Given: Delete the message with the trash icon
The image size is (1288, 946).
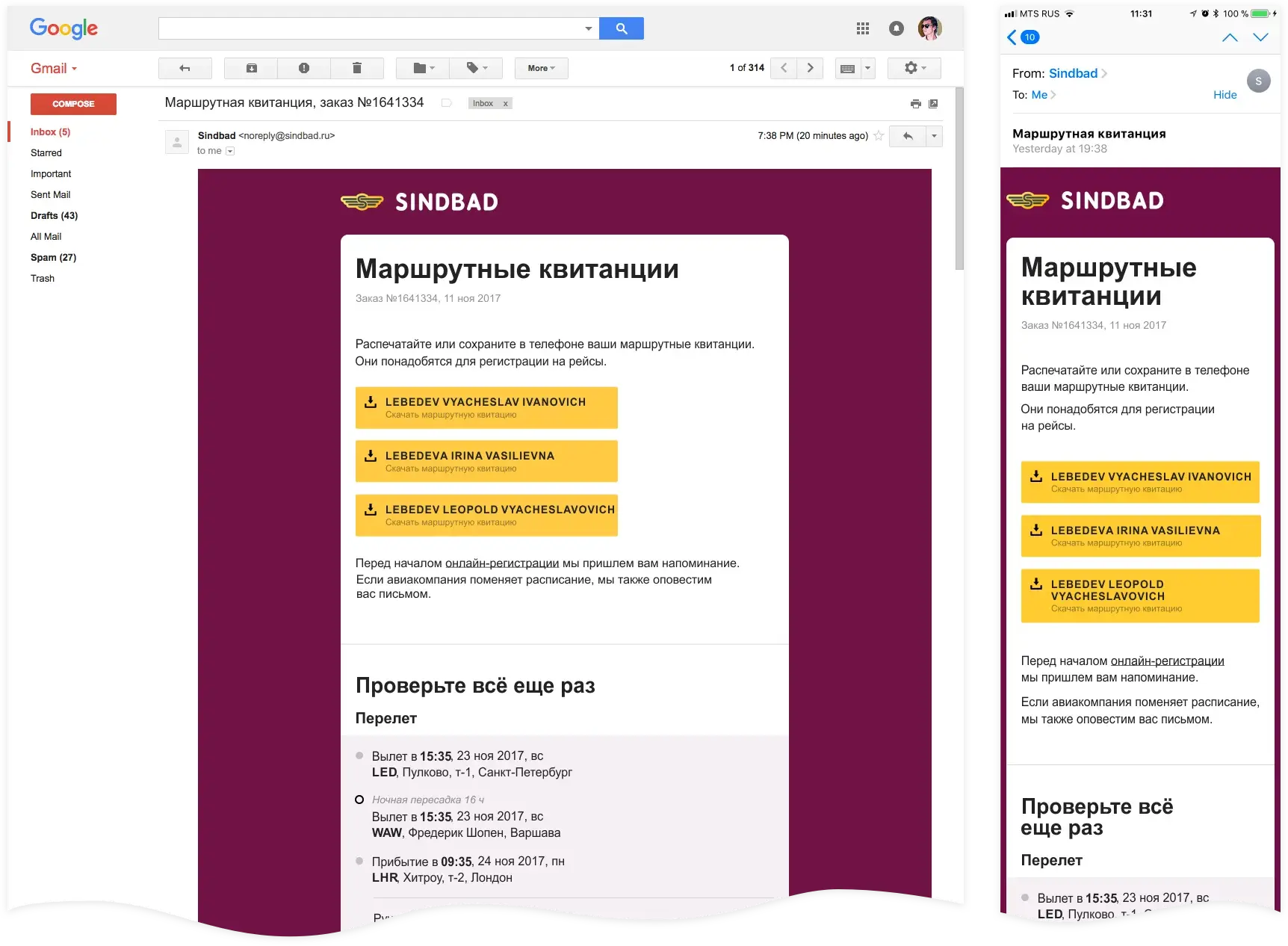Looking at the screenshot, I should coord(357,68).
